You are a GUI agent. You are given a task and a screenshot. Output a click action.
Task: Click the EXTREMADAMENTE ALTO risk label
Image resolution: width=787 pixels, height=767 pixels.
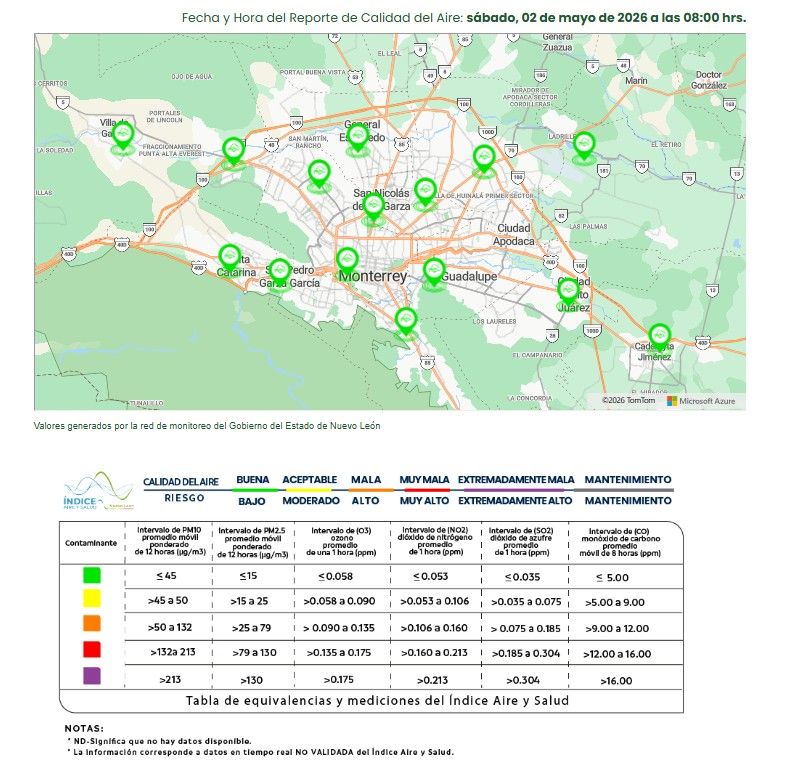tap(515, 500)
